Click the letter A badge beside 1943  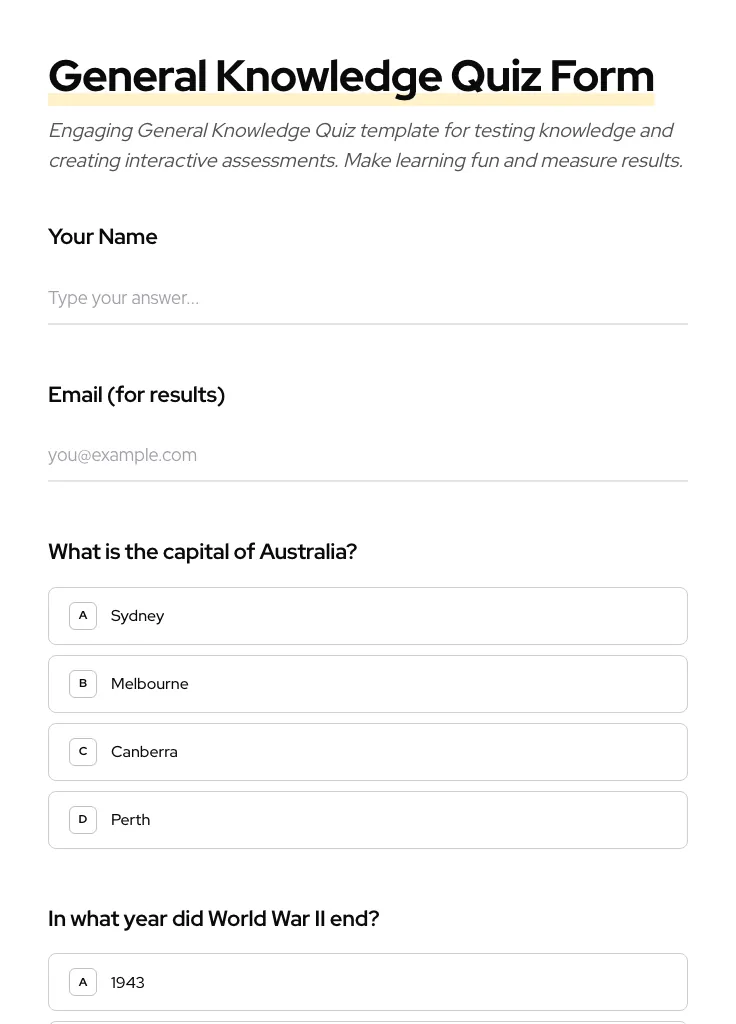click(83, 981)
